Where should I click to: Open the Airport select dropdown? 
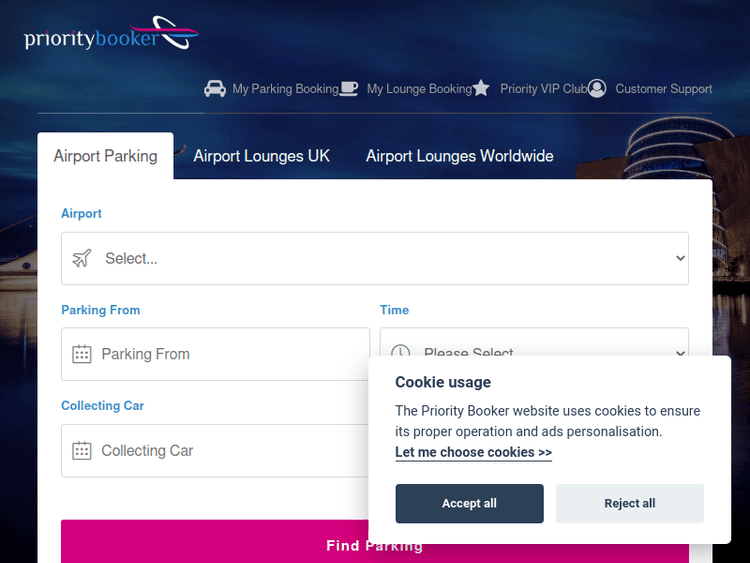375,258
